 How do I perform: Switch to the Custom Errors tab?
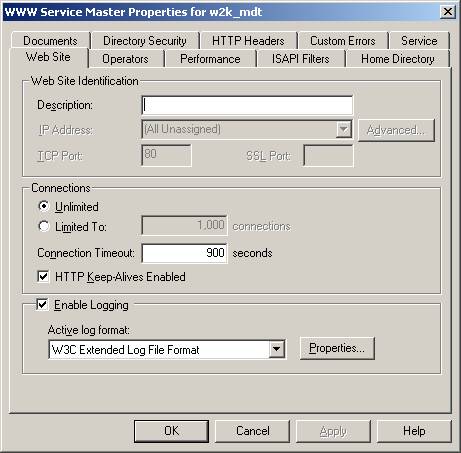click(343, 41)
